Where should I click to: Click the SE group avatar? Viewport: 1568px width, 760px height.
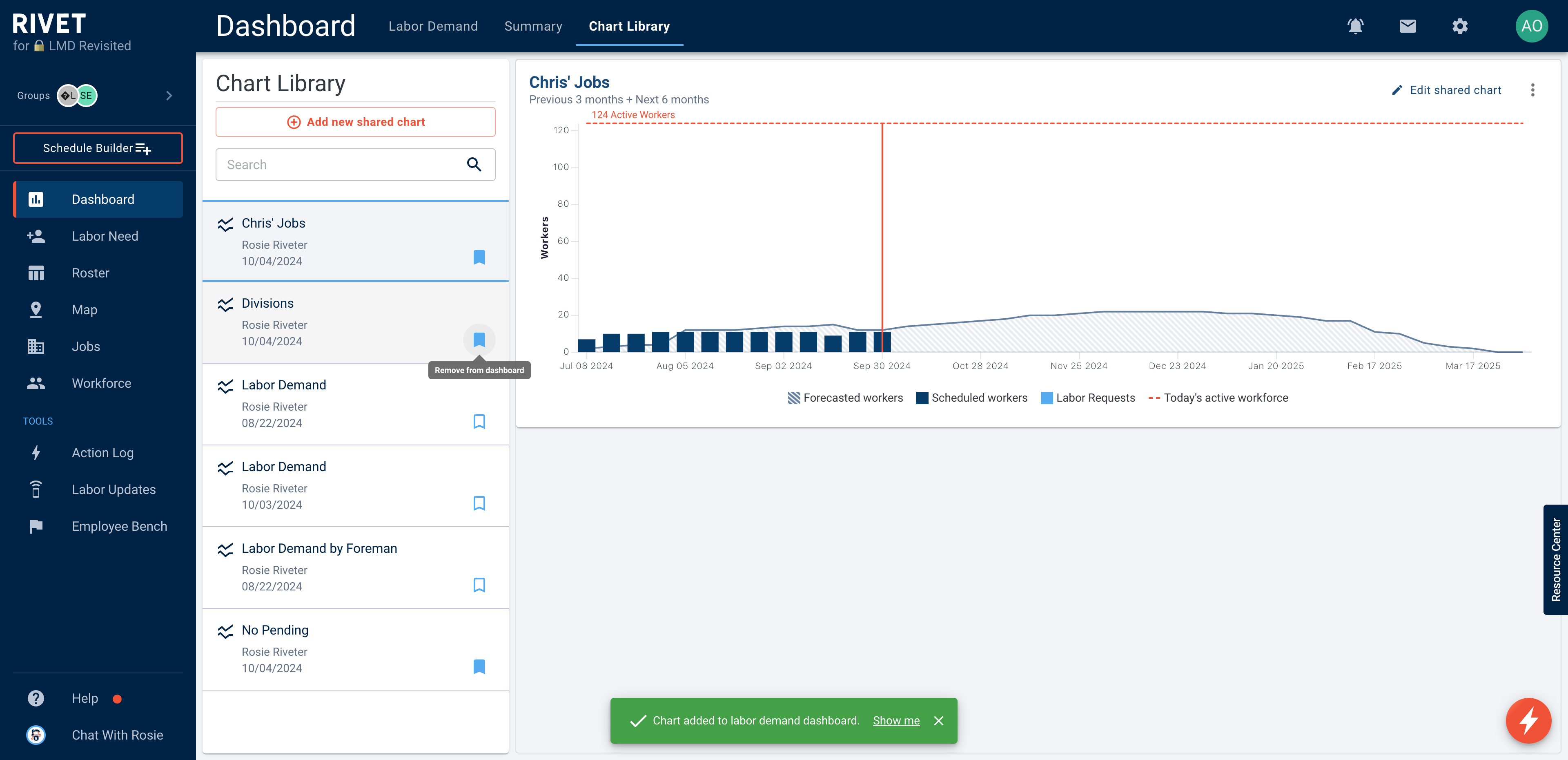pyautogui.click(x=87, y=96)
